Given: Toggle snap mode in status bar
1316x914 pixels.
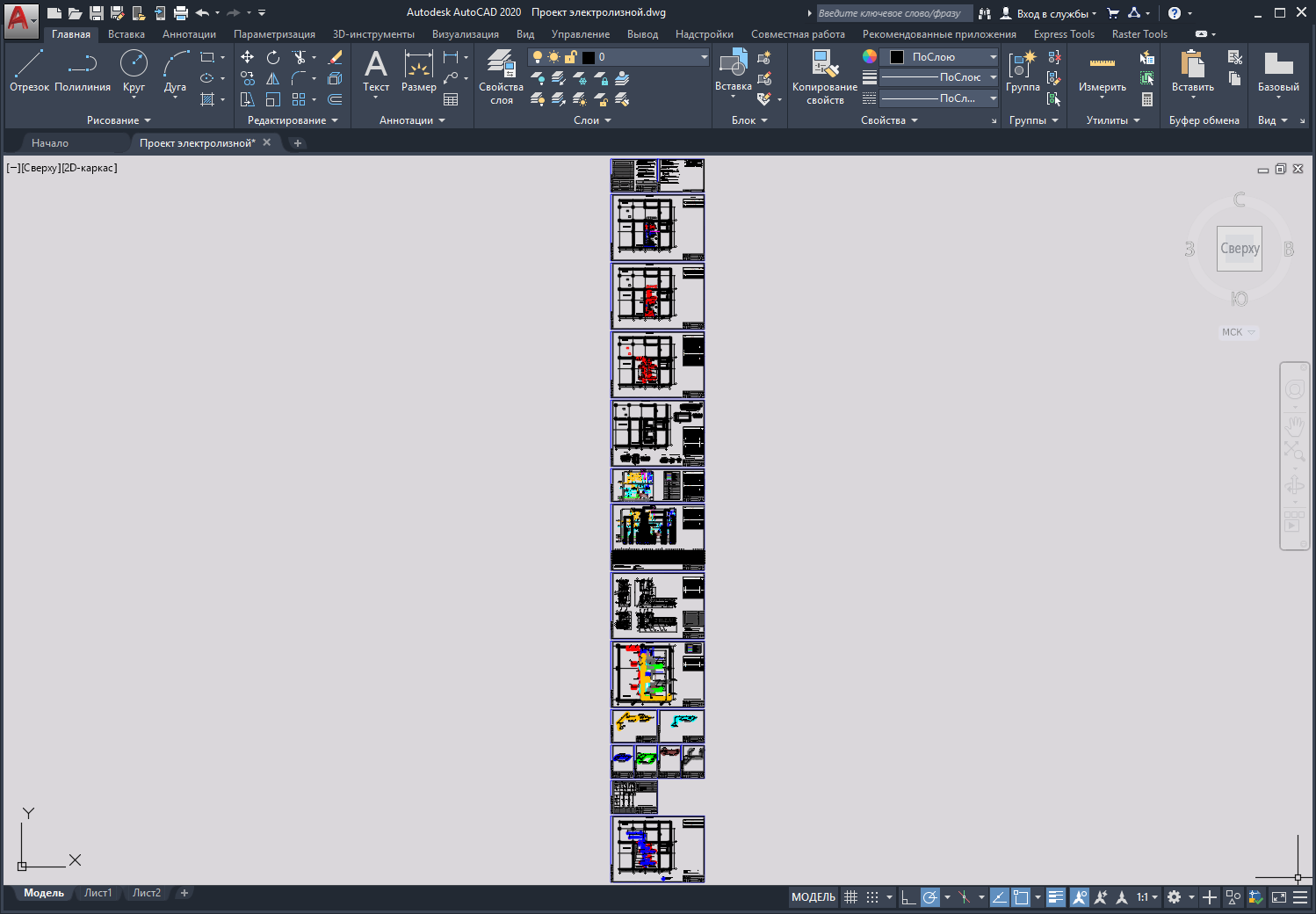Looking at the screenshot, I should coord(871,897).
